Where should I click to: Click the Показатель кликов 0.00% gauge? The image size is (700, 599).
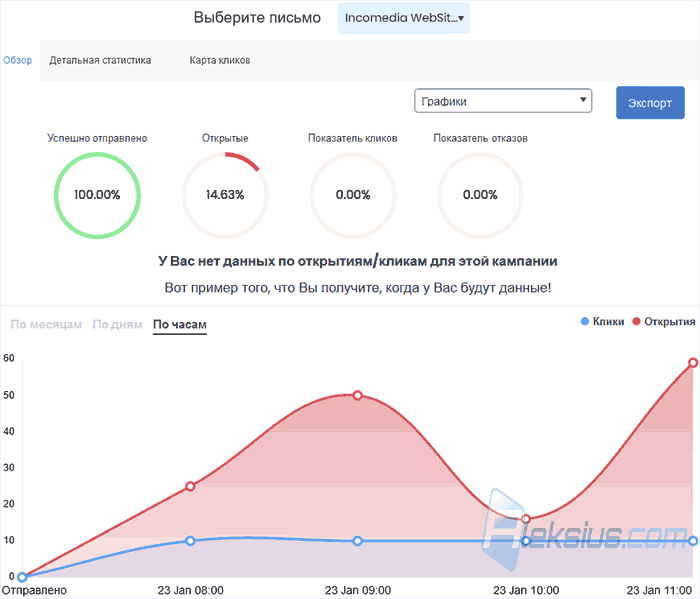pos(353,195)
